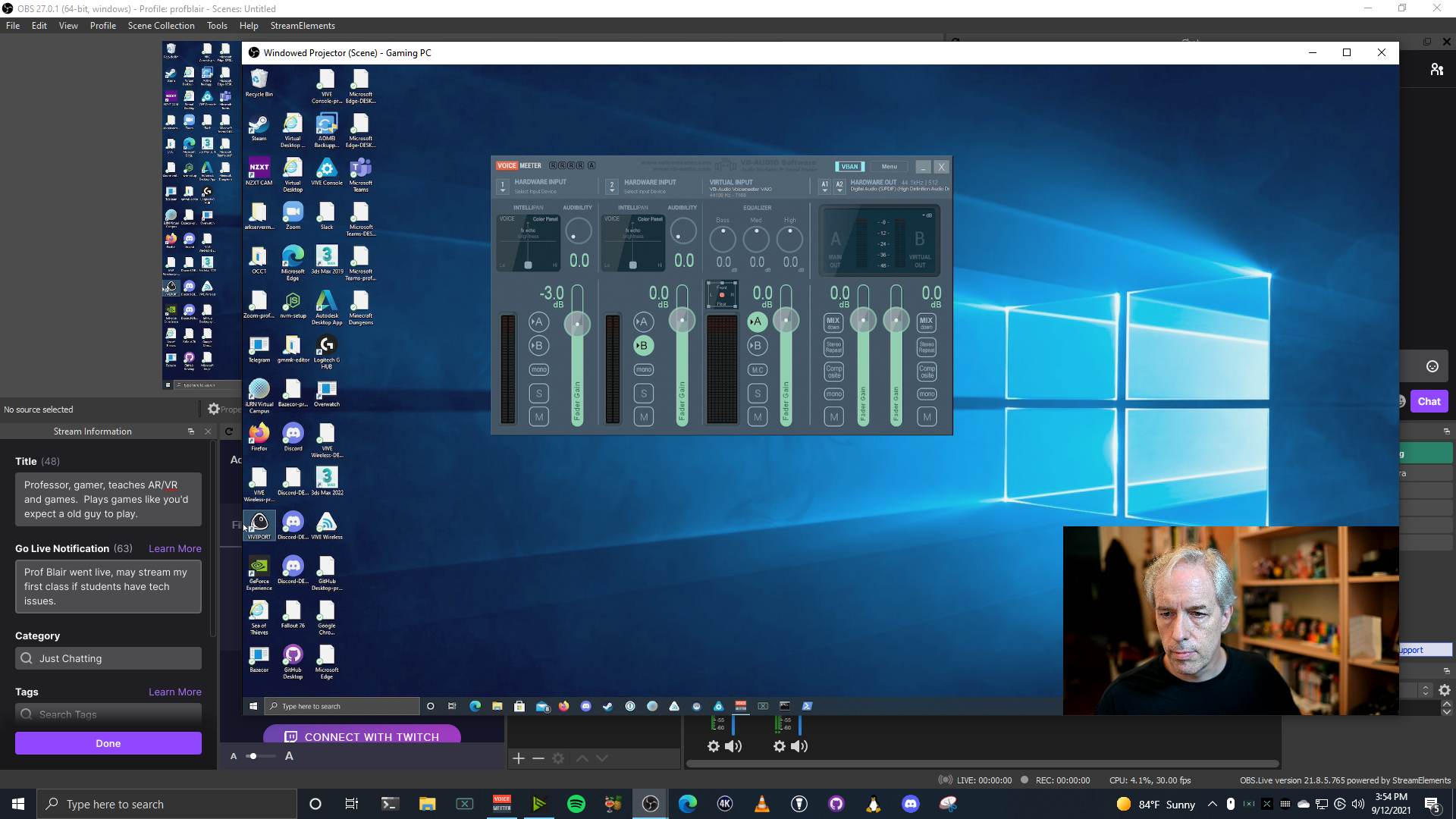Click Learn More beside Go Live Notification
The height and width of the screenshot is (819, 1456).
174,548
